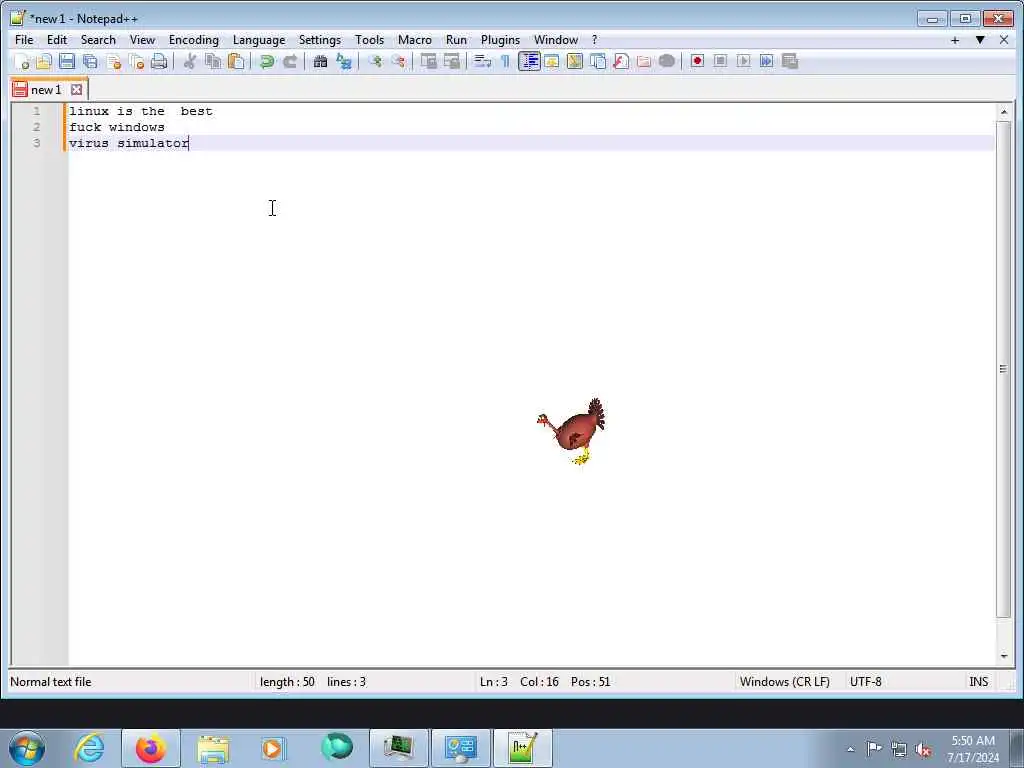
Task: Open the Run menu
Action: point(456,40)
